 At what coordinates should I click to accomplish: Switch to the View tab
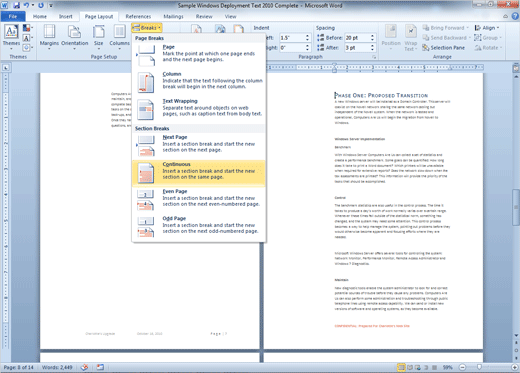point(230,16)
